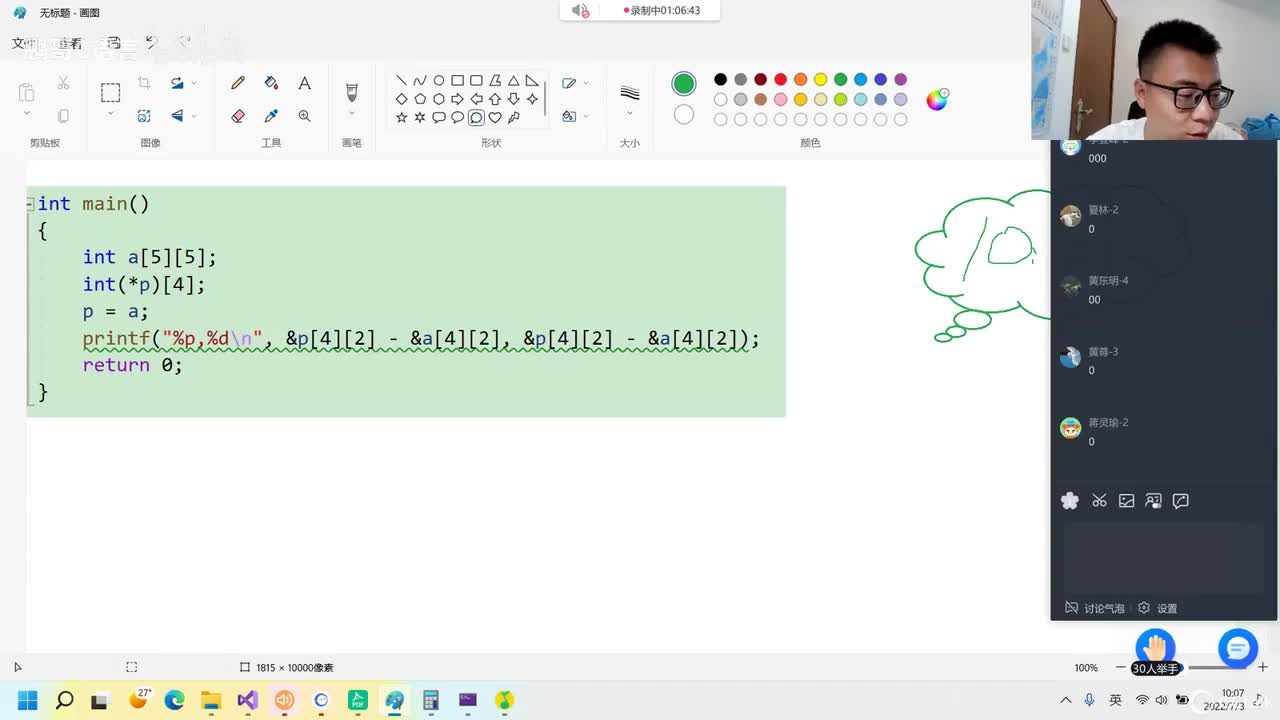Click the Save icon in title bar
Image resolution: width=1280 pixels, height=720 pixels.
[114, 43]
